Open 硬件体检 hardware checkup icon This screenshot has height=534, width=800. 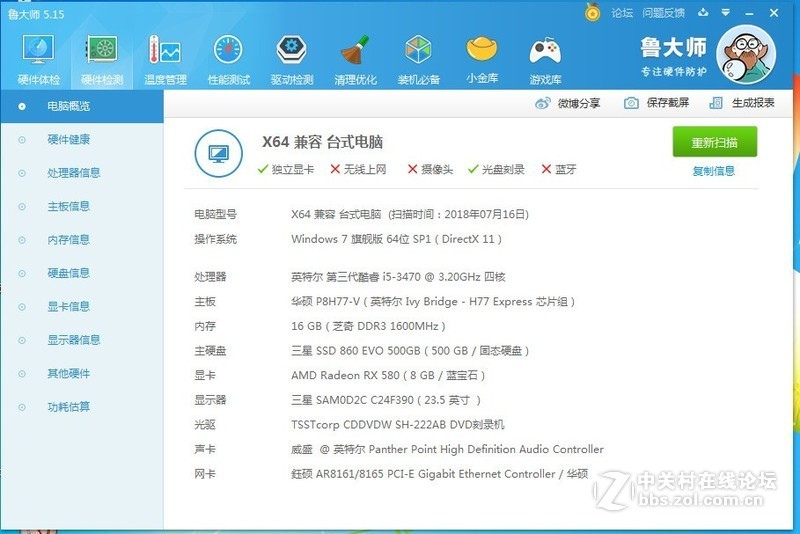pos(39,59)
